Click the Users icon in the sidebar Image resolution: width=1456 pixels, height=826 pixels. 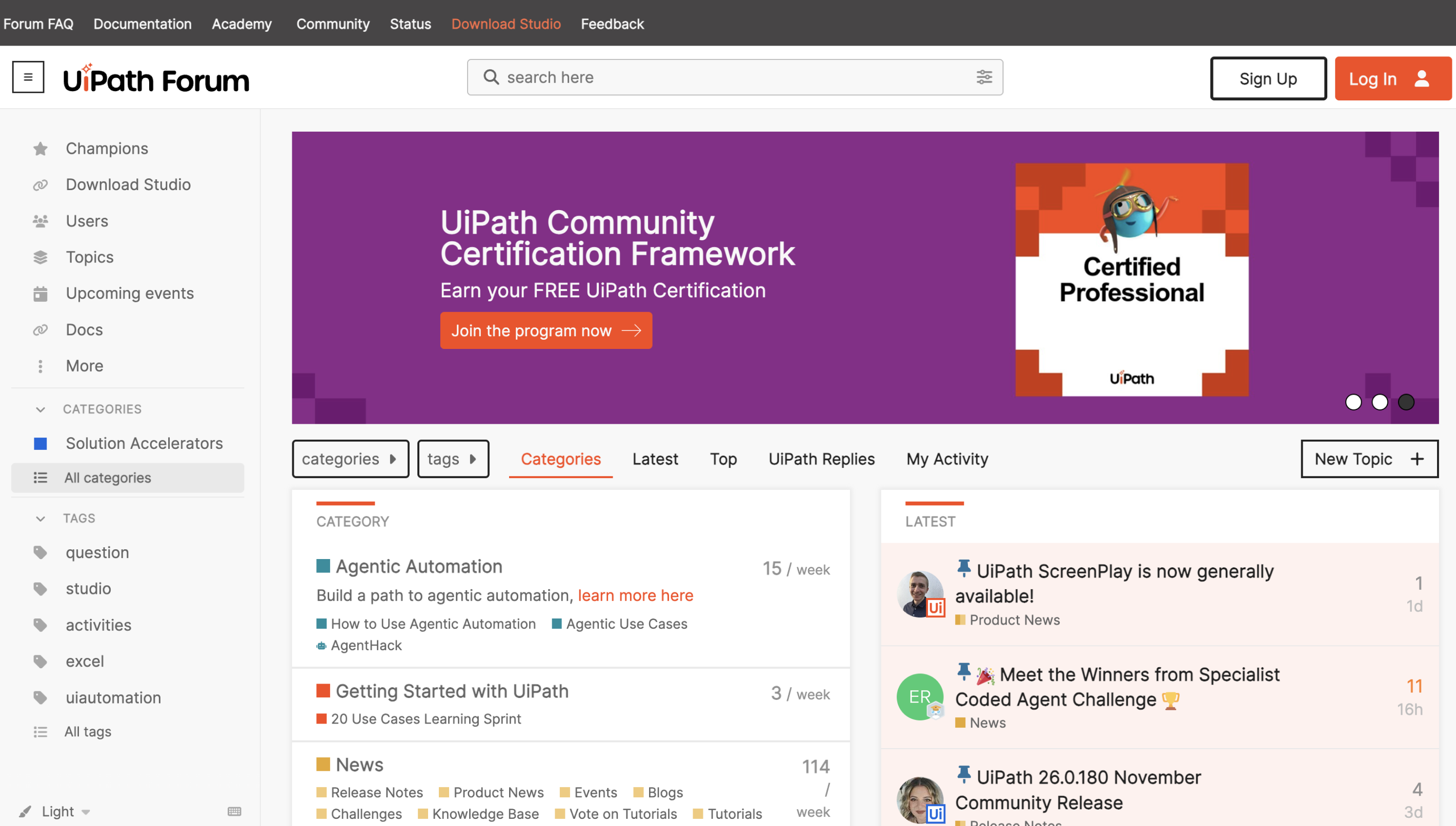click(x=39, y=221)
